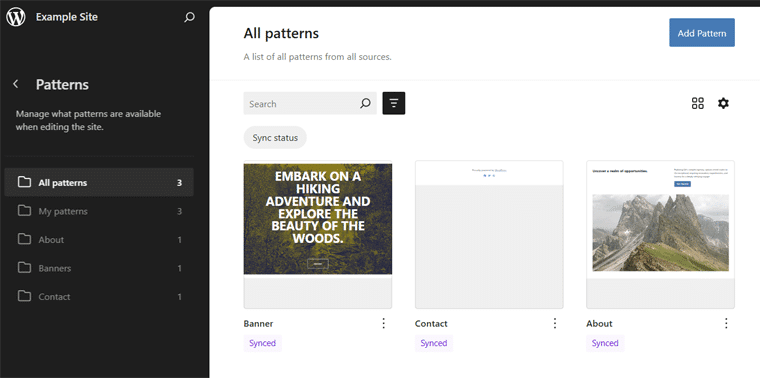
Task: Open the About pattern thumbnail
Action: point(660,235)
